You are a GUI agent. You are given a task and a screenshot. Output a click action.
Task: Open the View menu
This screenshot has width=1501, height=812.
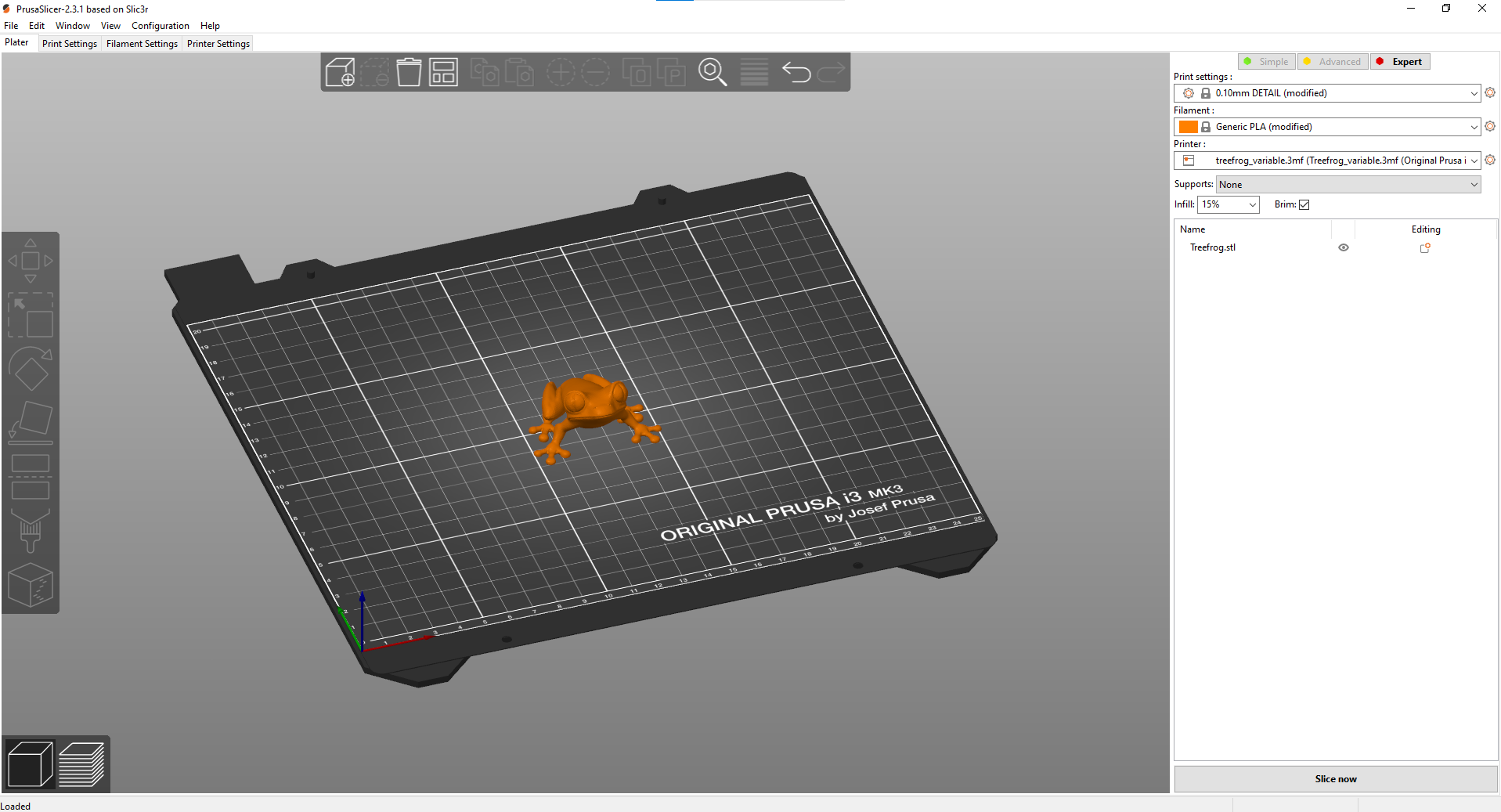tap(110, 26)
